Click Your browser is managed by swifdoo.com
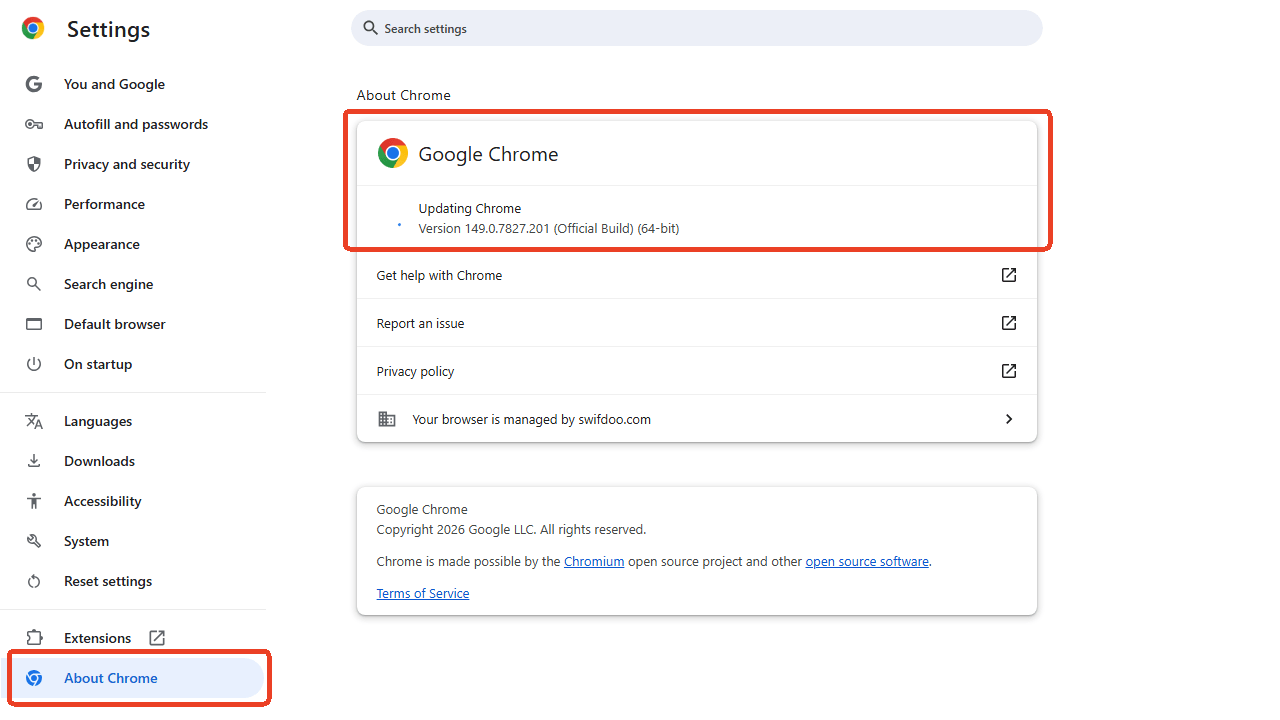The height and width of the screenshot is (720, 1280). coord(697,419)
